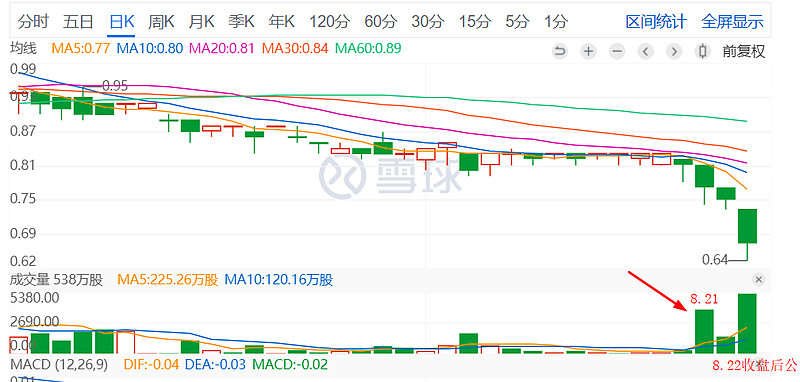
Task: Open the 月K chart tab
Action: click(x=201, y=22)
